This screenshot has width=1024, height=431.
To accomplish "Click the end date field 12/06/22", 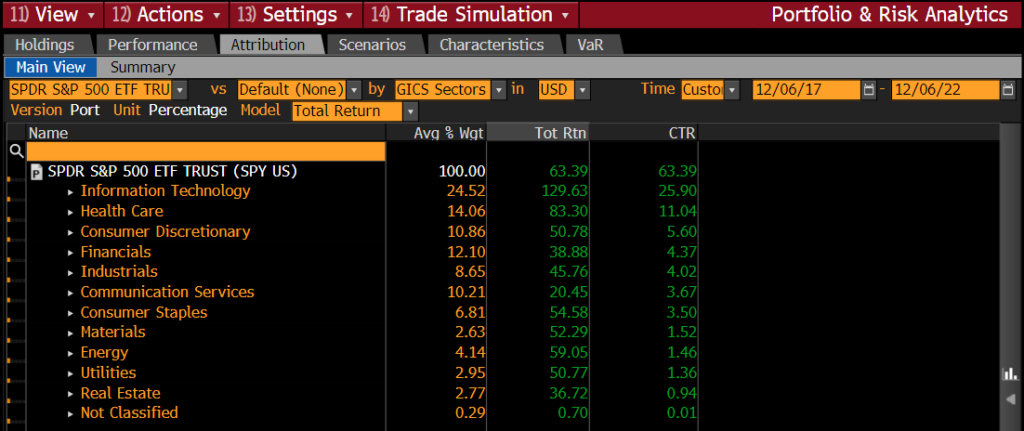I will (x=945, y=89).
